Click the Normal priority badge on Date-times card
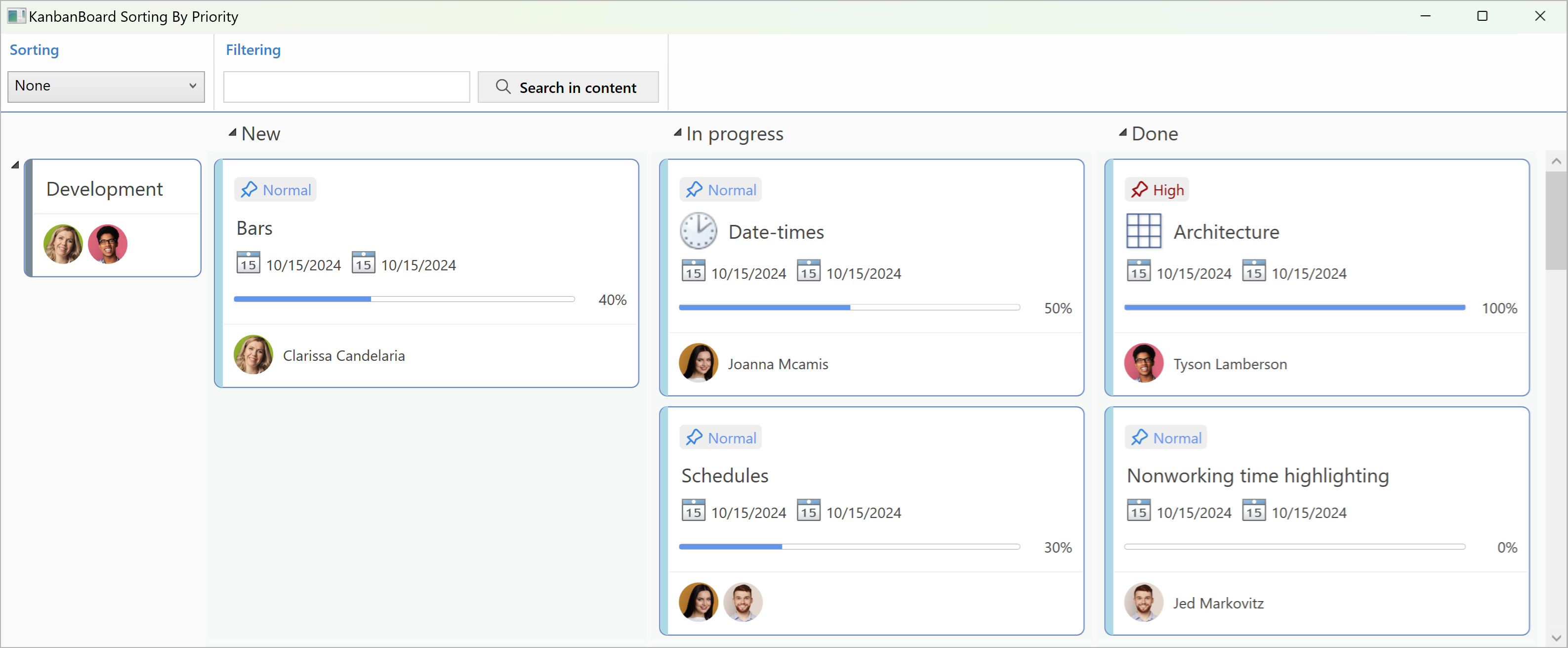Screen dimensions: 1568x648 click(x=721, y=189)
